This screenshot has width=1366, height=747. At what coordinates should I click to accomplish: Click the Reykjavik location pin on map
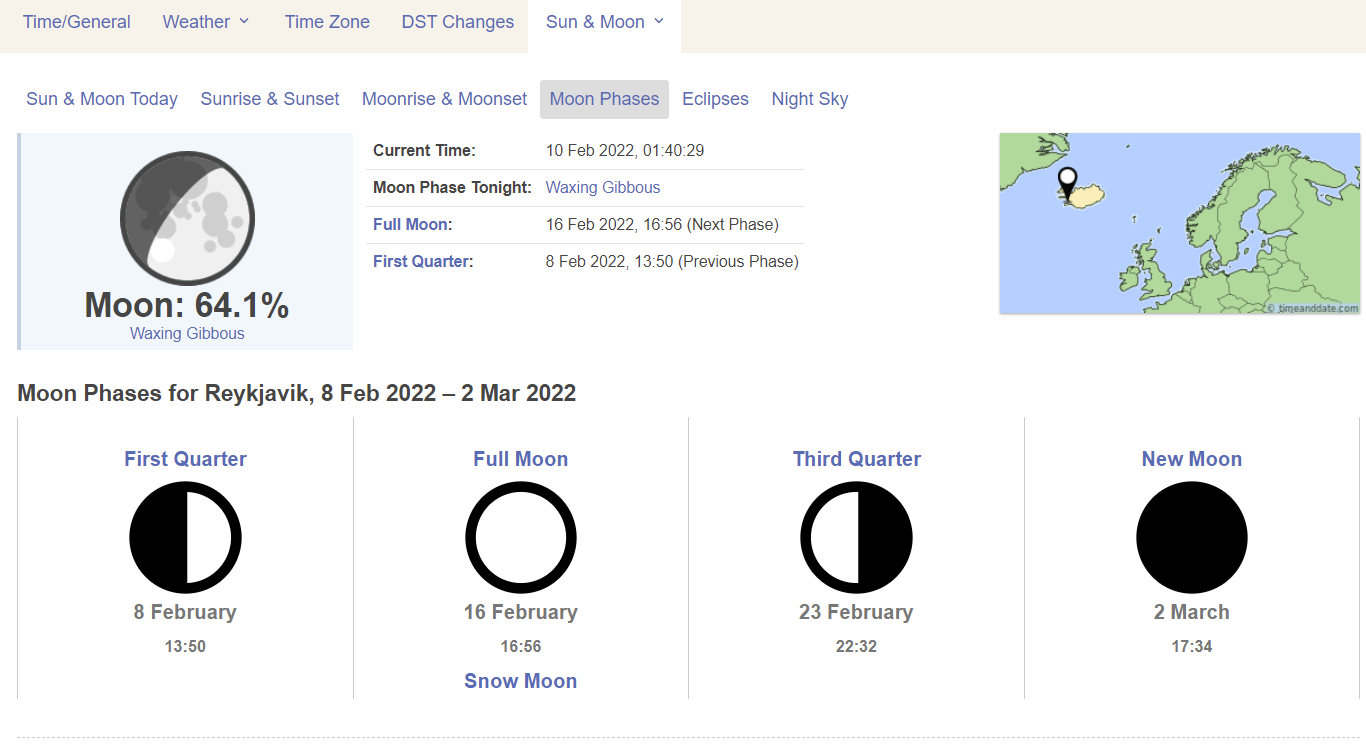coord(1067,183)
